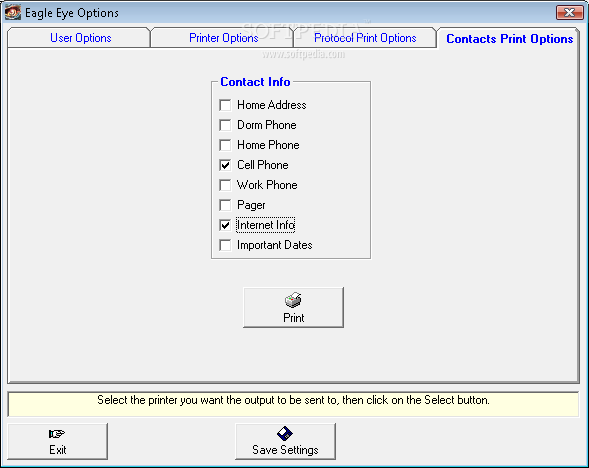
Task: Select the Contacts Print Options tab
Action: coord(509,39)
